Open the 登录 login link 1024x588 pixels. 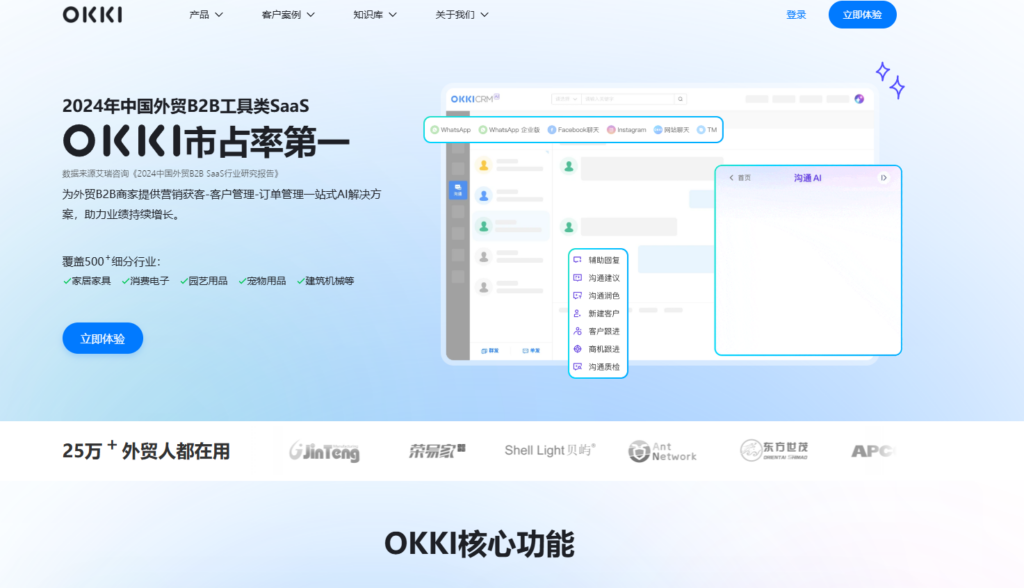coord(796,15)
